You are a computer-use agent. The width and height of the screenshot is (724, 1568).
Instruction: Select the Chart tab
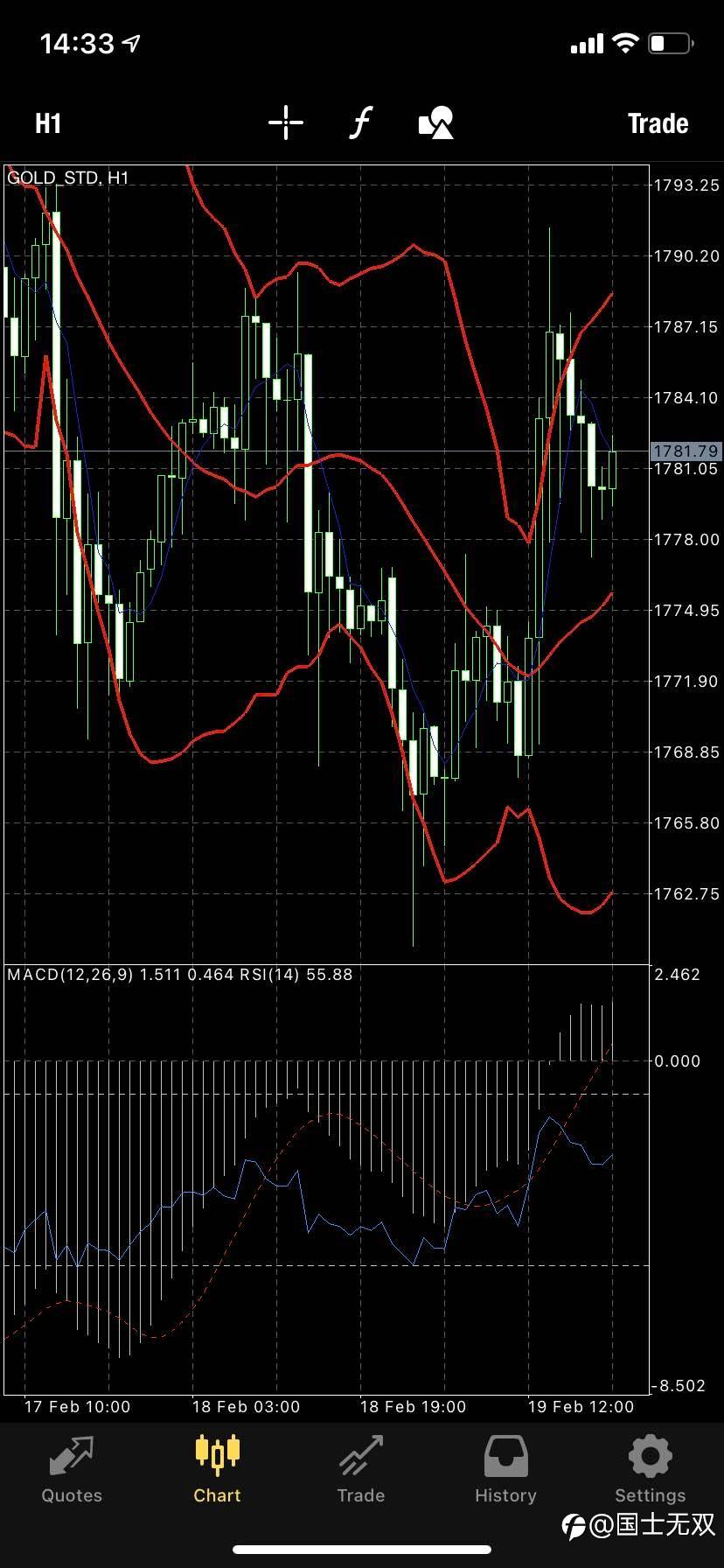coord(217,1469)
